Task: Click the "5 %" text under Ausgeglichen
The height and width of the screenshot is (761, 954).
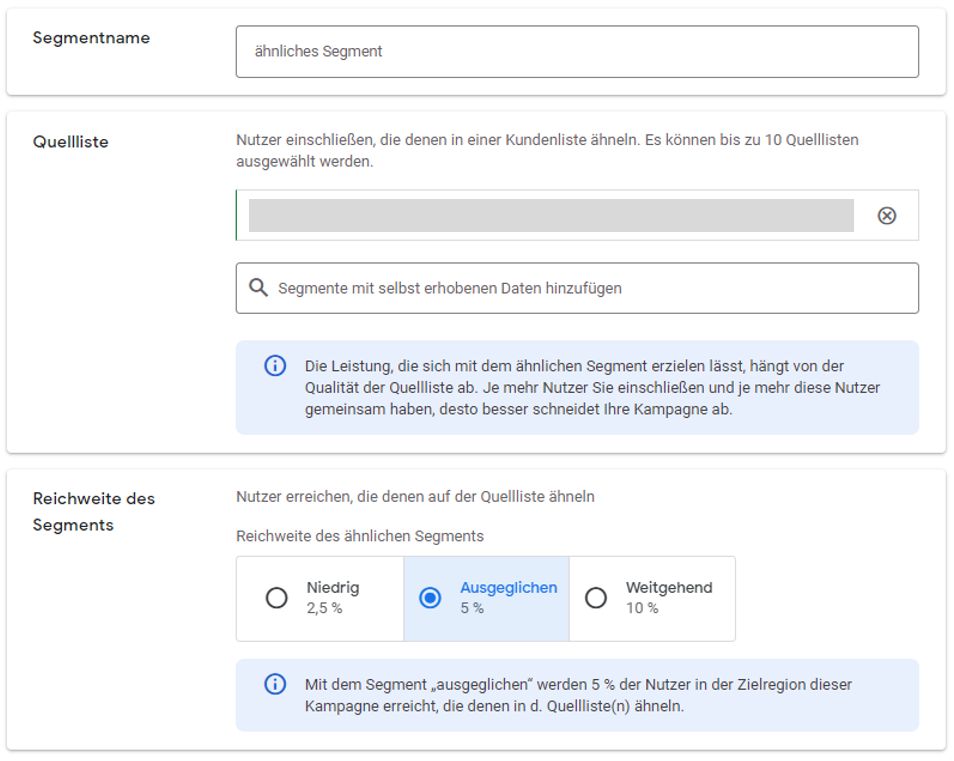Action: point(472,608)
